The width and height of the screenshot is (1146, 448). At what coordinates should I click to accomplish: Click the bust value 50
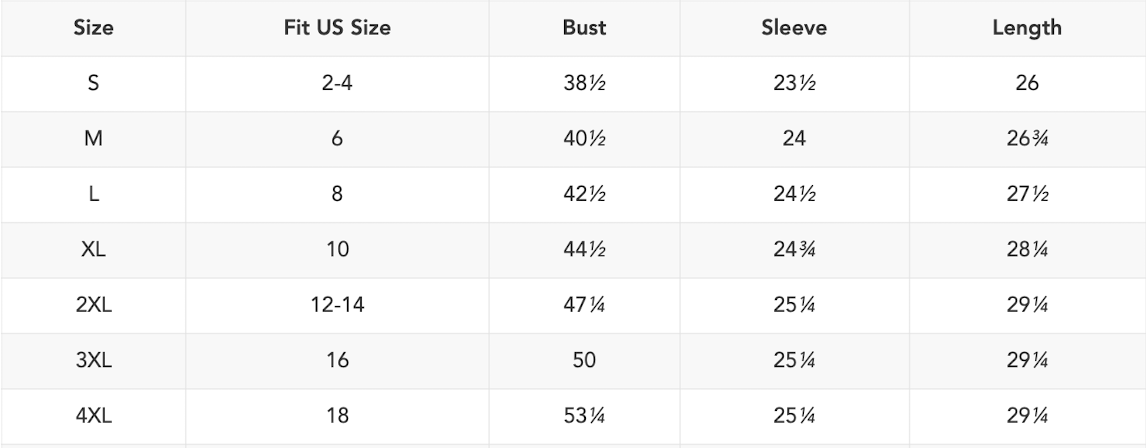point(585,361)
